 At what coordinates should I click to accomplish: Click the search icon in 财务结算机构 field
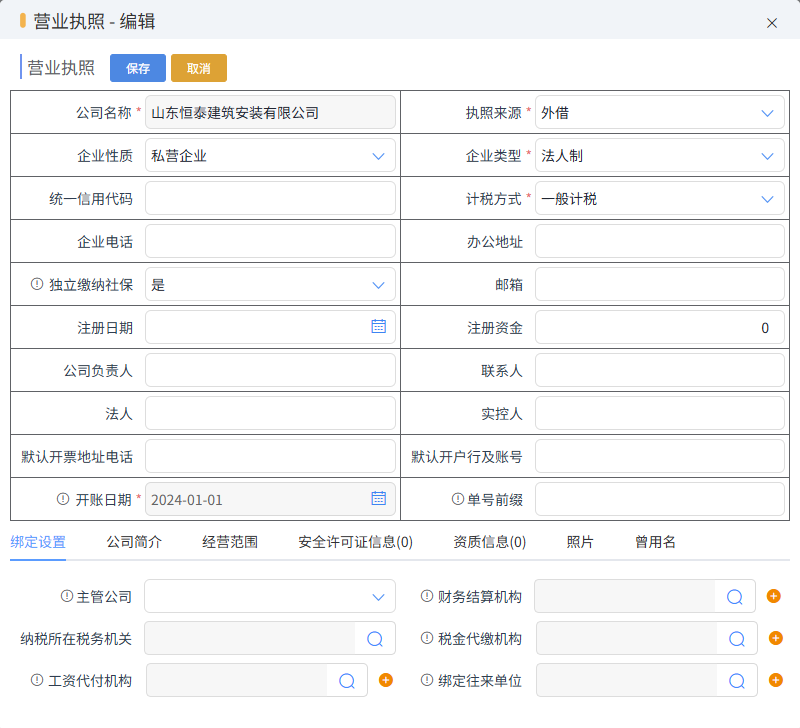click(735, 596)
